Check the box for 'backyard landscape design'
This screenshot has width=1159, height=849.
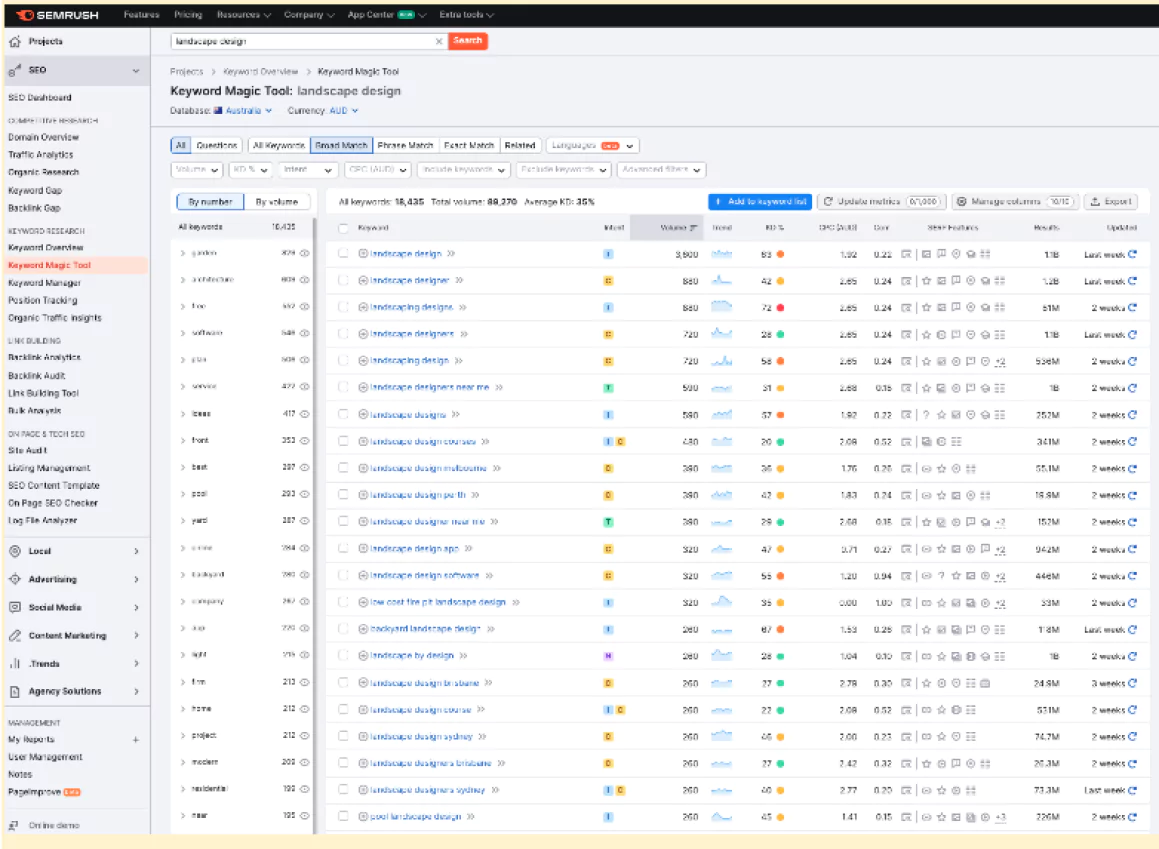click(x=343, y=629)
